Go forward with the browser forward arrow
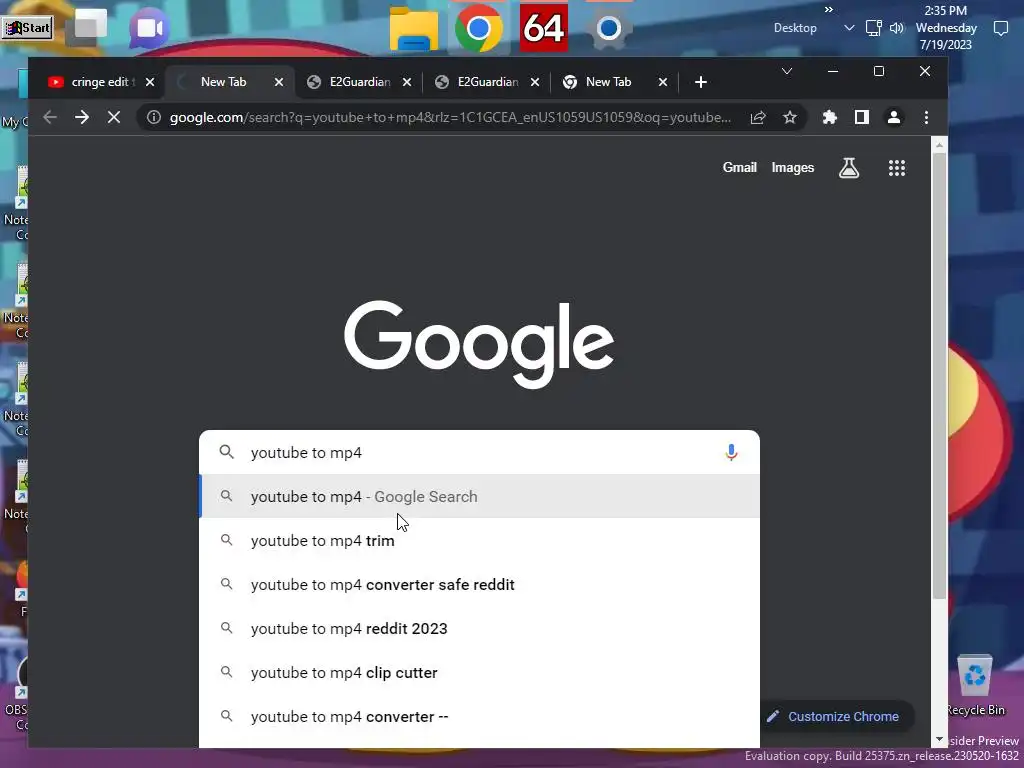Viewport: 1024px width, 768px height. coord(82,118)
